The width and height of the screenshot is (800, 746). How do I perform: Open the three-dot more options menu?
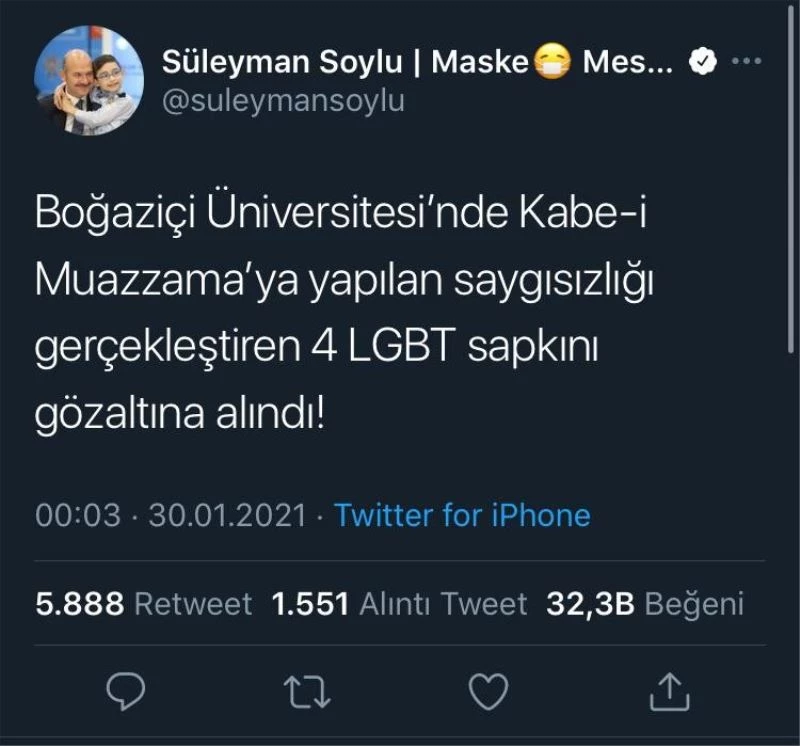[x=747, y=63]
